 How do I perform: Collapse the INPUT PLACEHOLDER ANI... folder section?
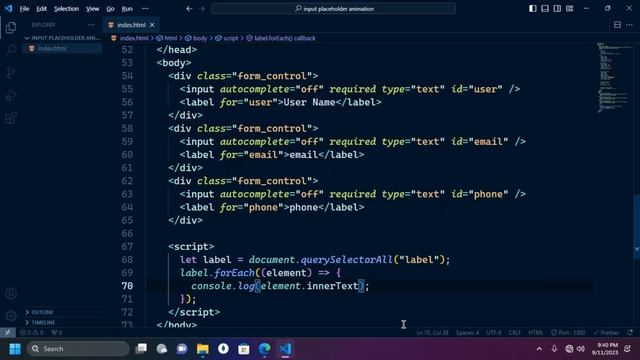(62, 38)
